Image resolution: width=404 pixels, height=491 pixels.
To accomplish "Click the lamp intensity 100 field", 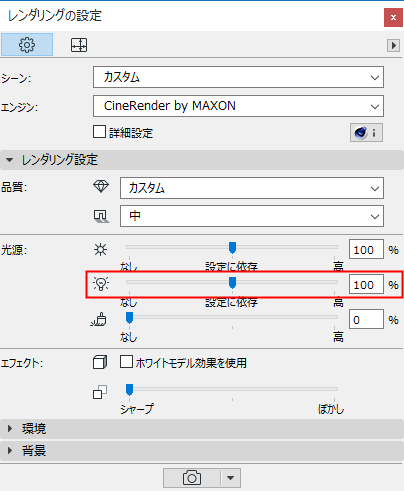I will 366,284.
